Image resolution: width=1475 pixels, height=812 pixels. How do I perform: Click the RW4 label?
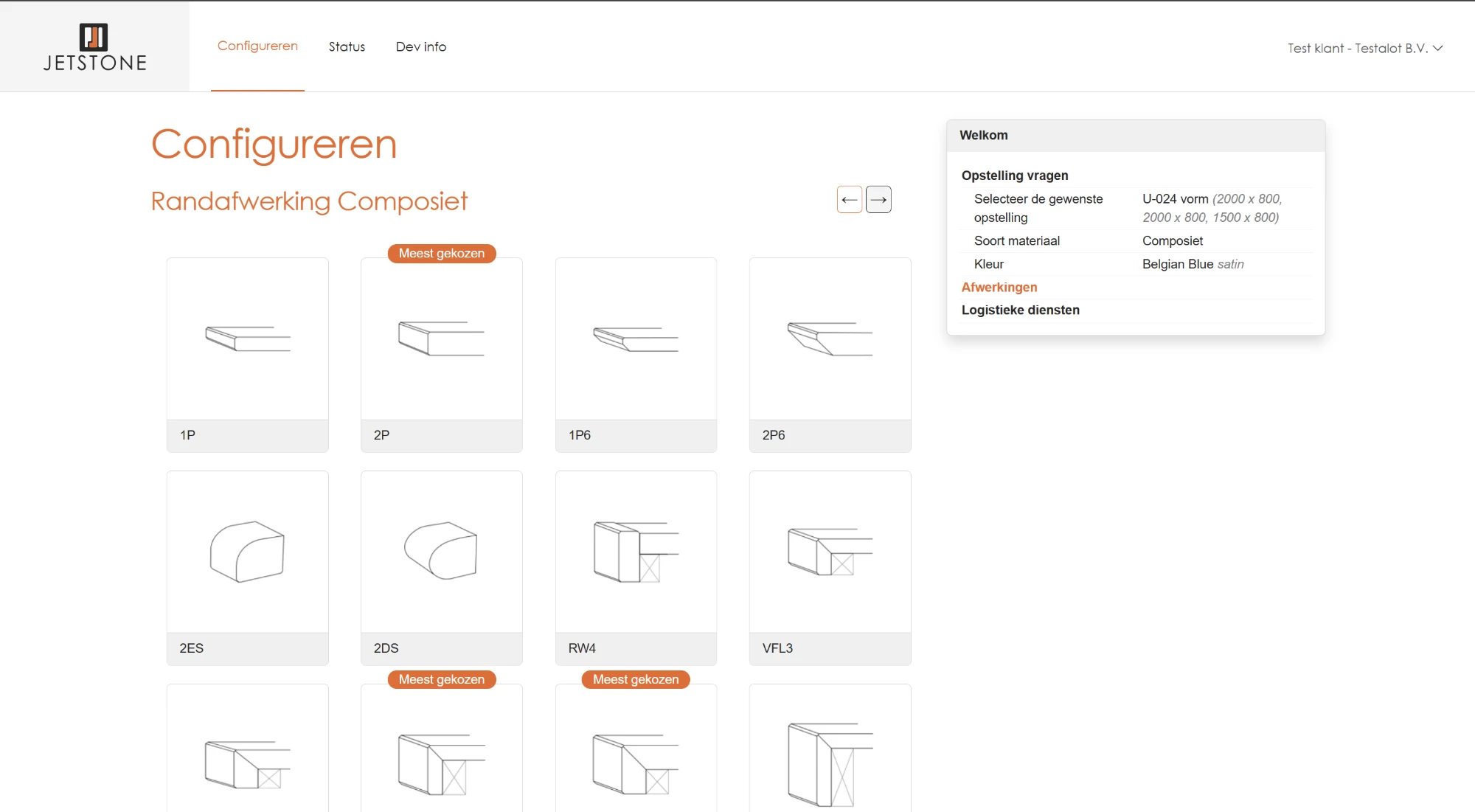(582, 648)
